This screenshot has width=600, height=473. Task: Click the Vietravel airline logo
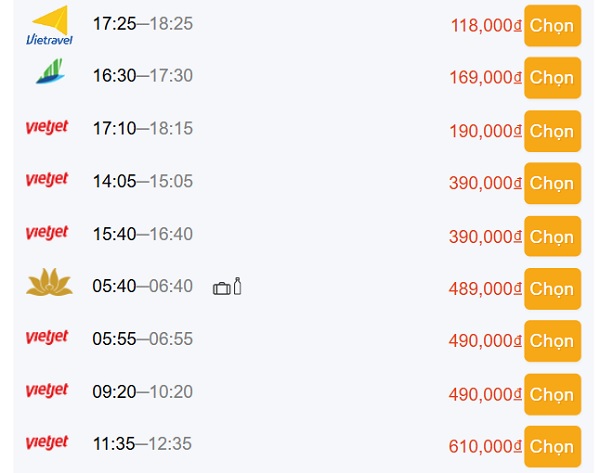(x=49, y=26)
